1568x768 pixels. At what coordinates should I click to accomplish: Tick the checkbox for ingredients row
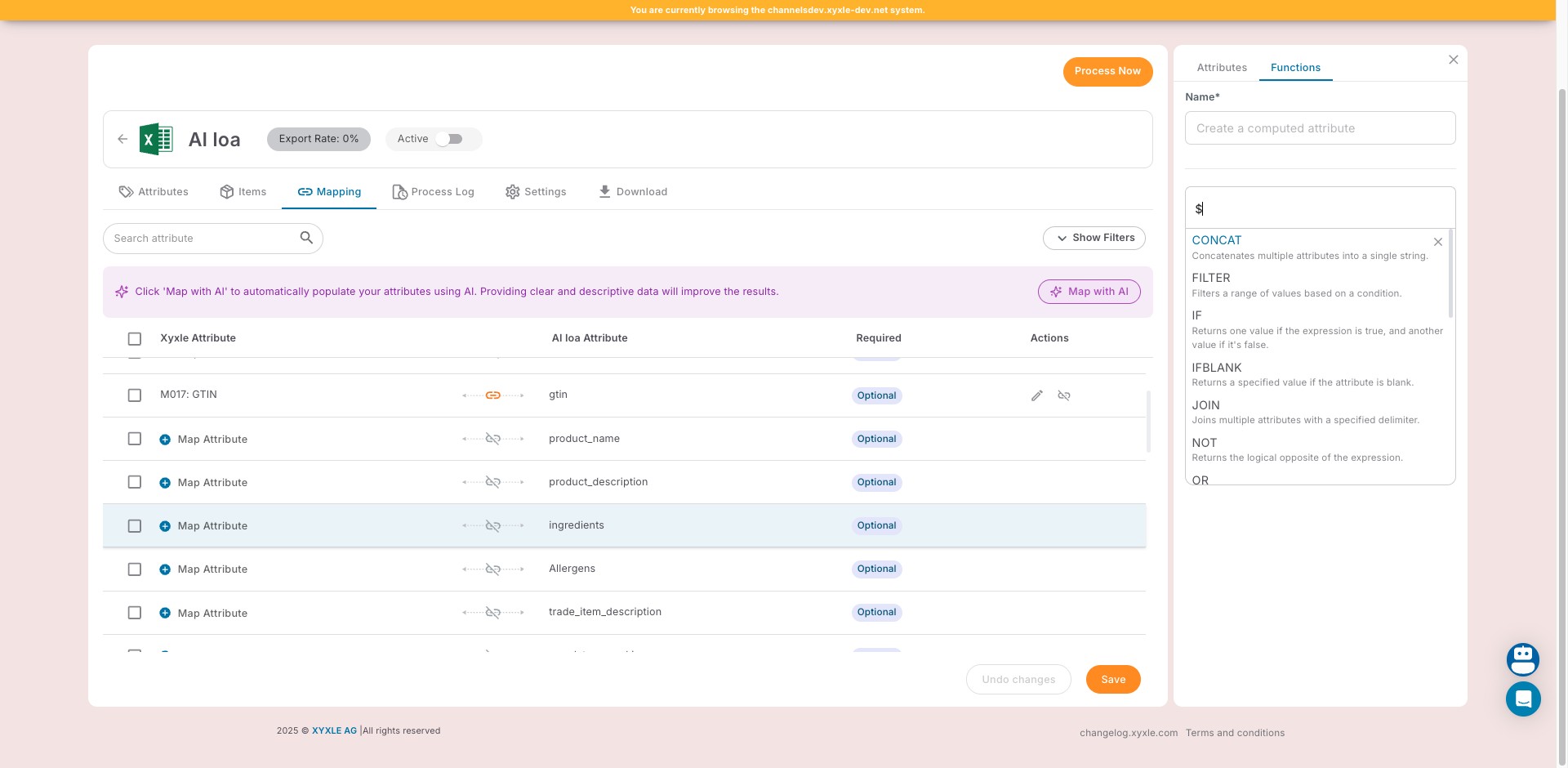(x=135, y=526)
